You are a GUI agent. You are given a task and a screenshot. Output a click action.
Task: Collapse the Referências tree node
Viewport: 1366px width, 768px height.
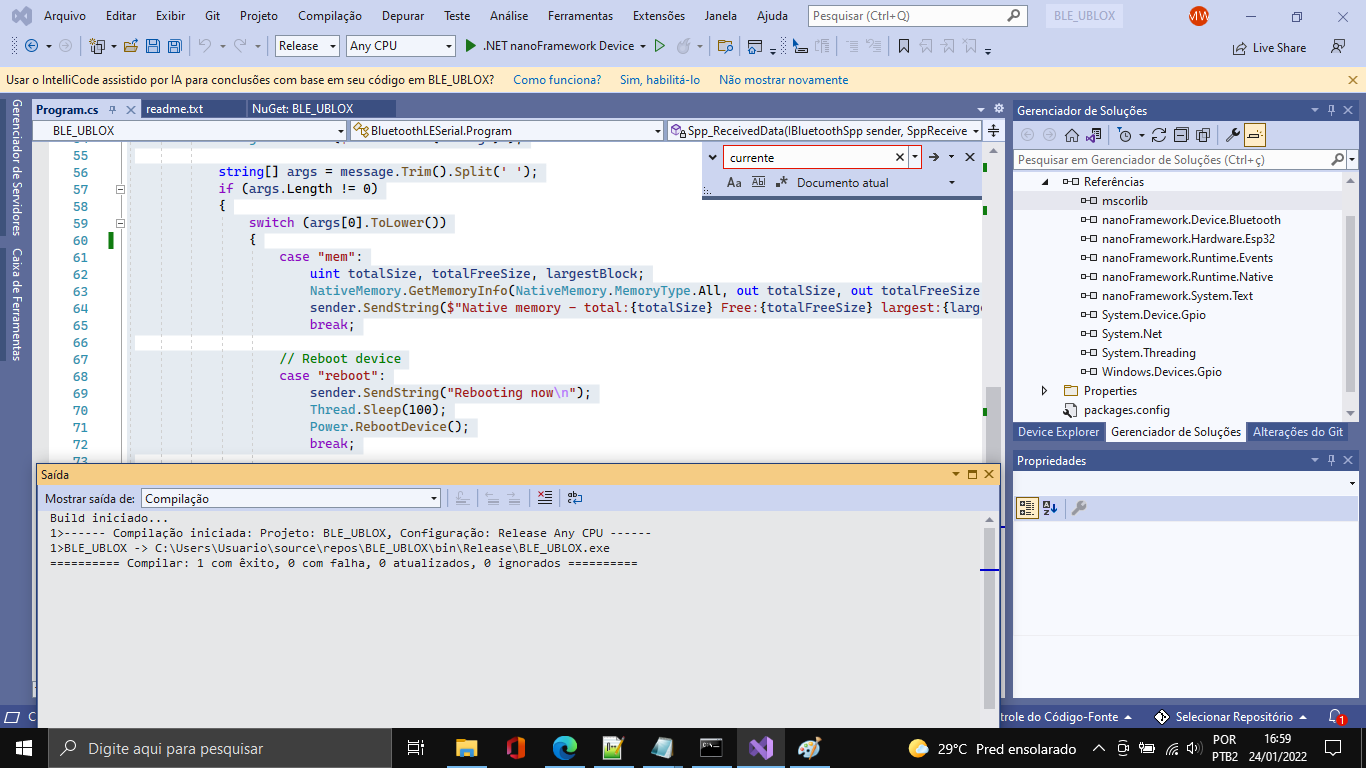(1046, 182)
